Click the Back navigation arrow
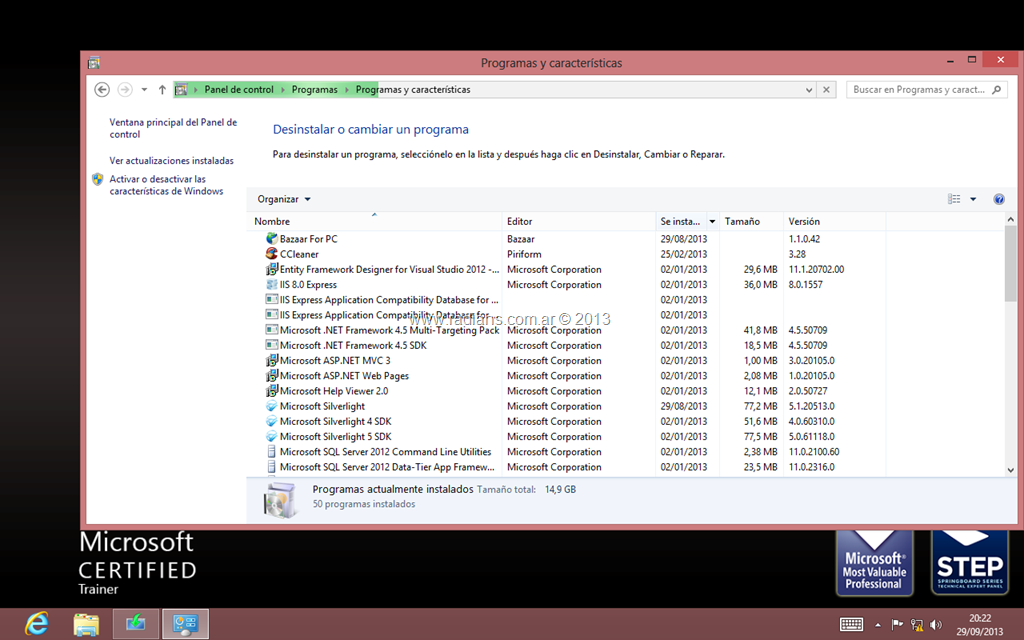 [x=102, y=90]
